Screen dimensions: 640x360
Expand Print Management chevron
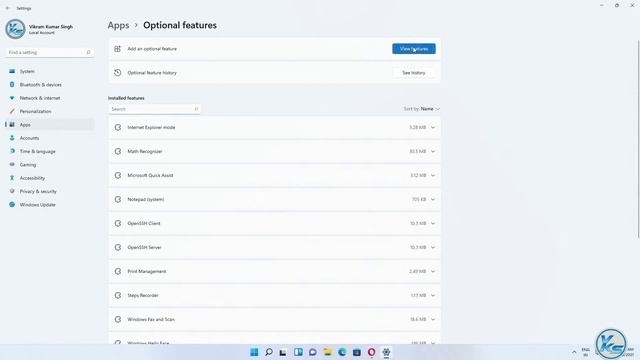433,271
